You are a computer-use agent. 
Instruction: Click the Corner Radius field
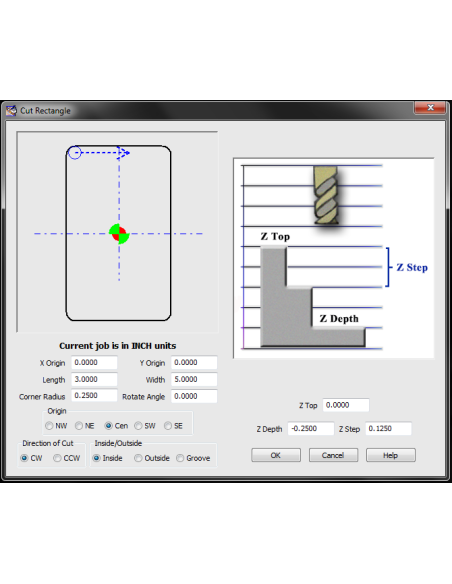click(94, 396)
